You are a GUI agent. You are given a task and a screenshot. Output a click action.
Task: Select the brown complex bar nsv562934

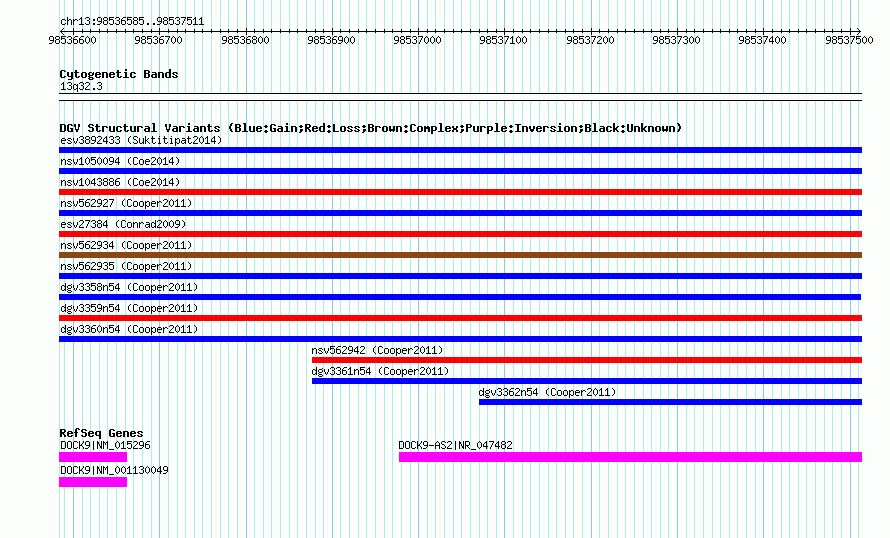460,255
